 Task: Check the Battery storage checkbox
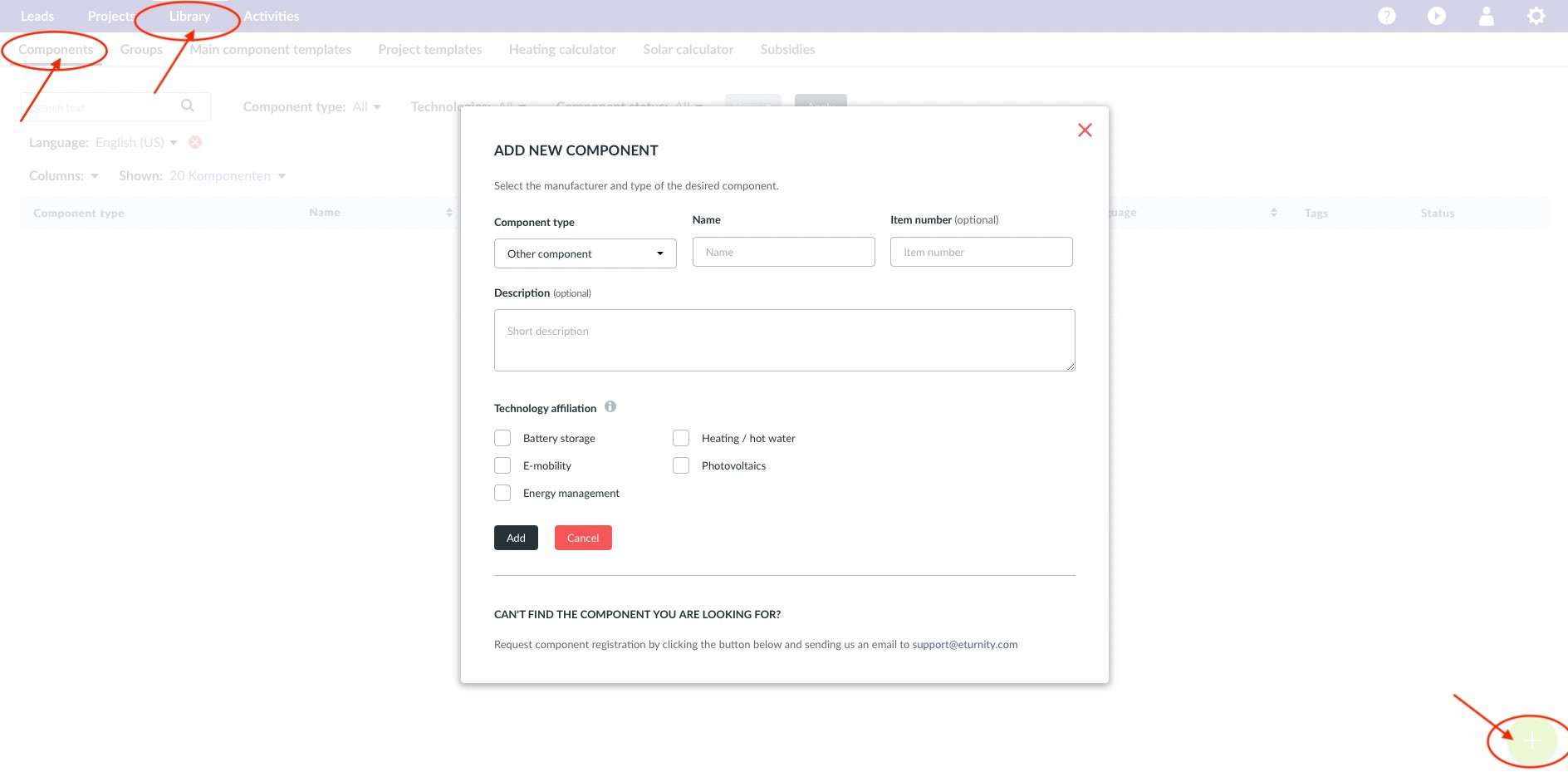pyautogui.click(x=502, y=438)
